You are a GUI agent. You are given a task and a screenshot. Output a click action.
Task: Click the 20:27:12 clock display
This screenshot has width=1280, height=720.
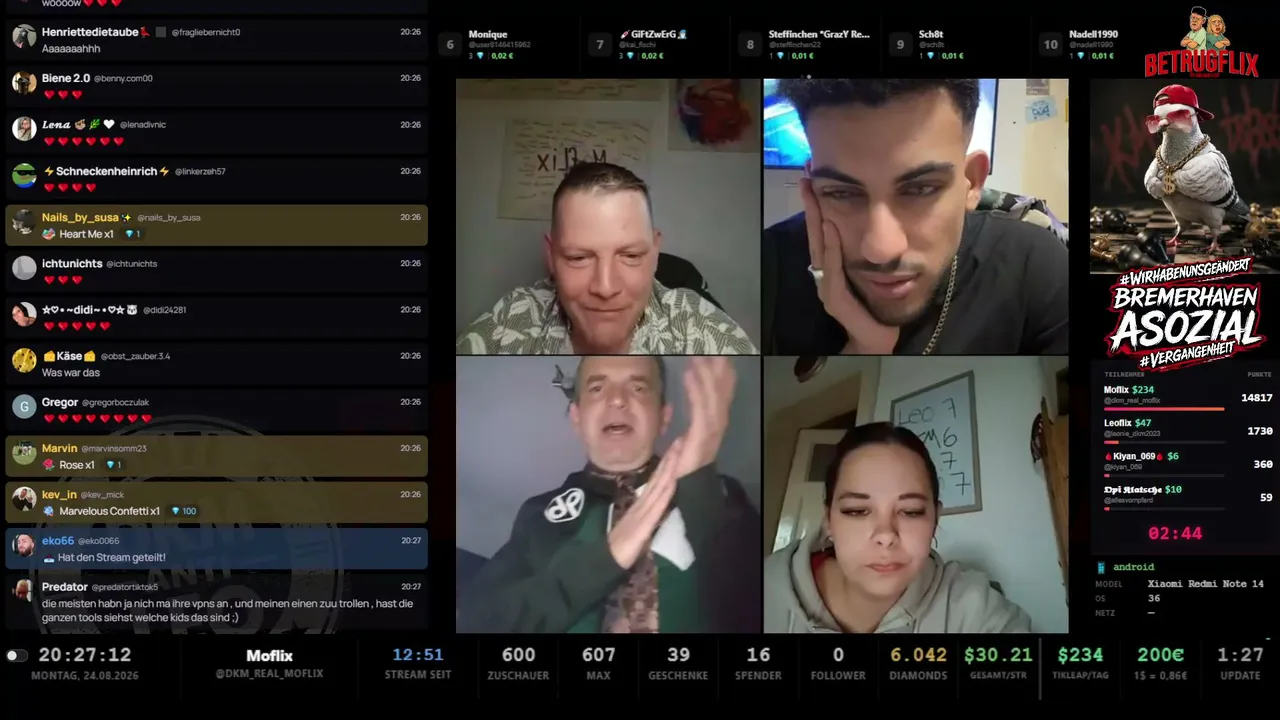[85, 655]
